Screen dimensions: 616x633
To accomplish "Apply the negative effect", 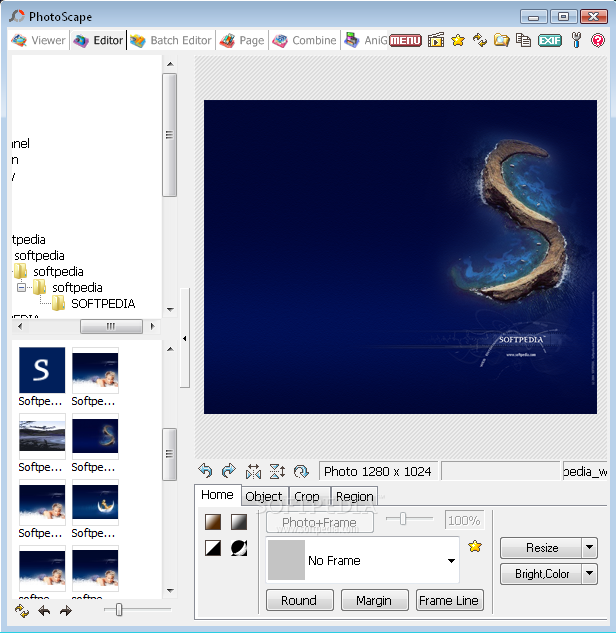I will coord(239,548).
